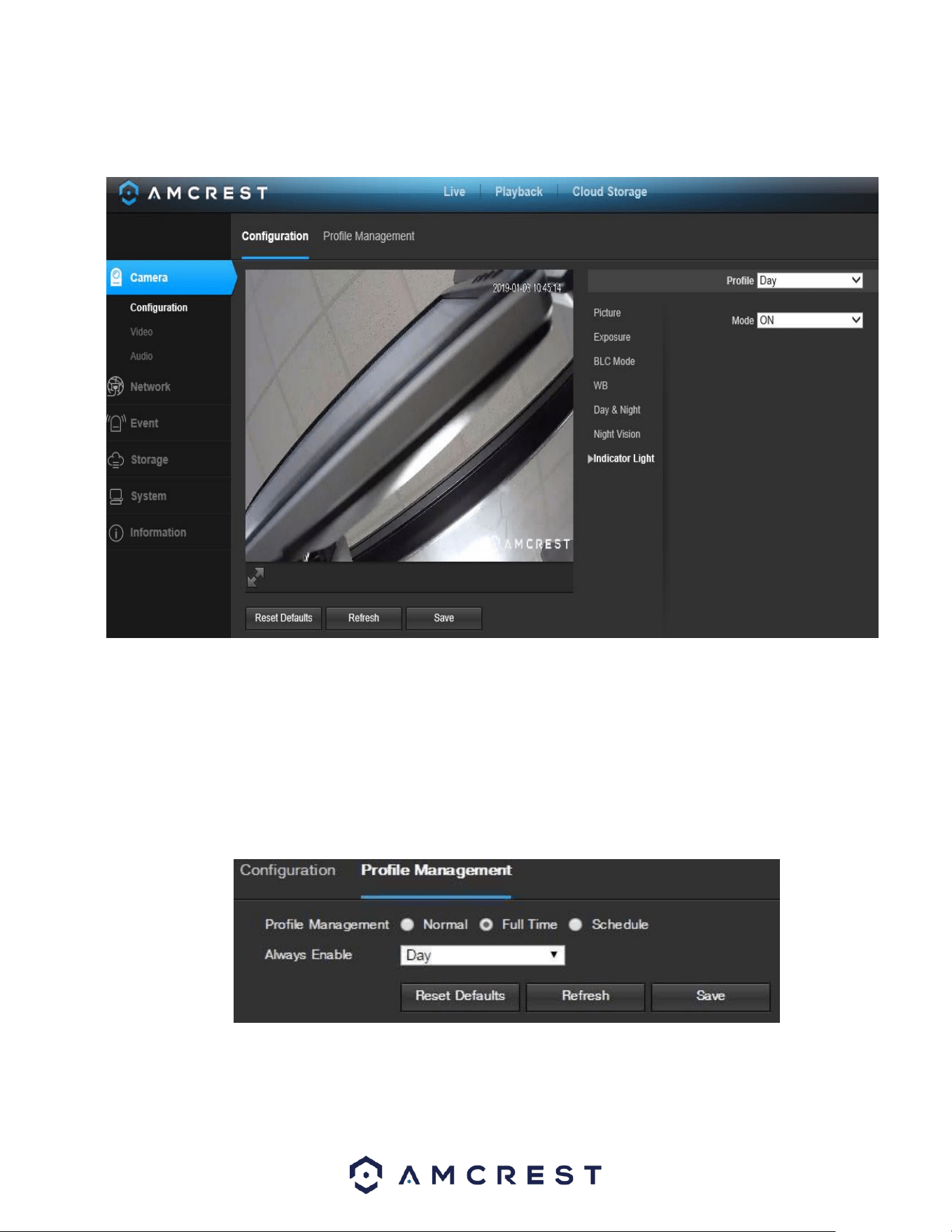The height and width of the screenshot is (1232, 952).
Task: Select Audio under the Camera menu
Action: click(x=141, y=356)
